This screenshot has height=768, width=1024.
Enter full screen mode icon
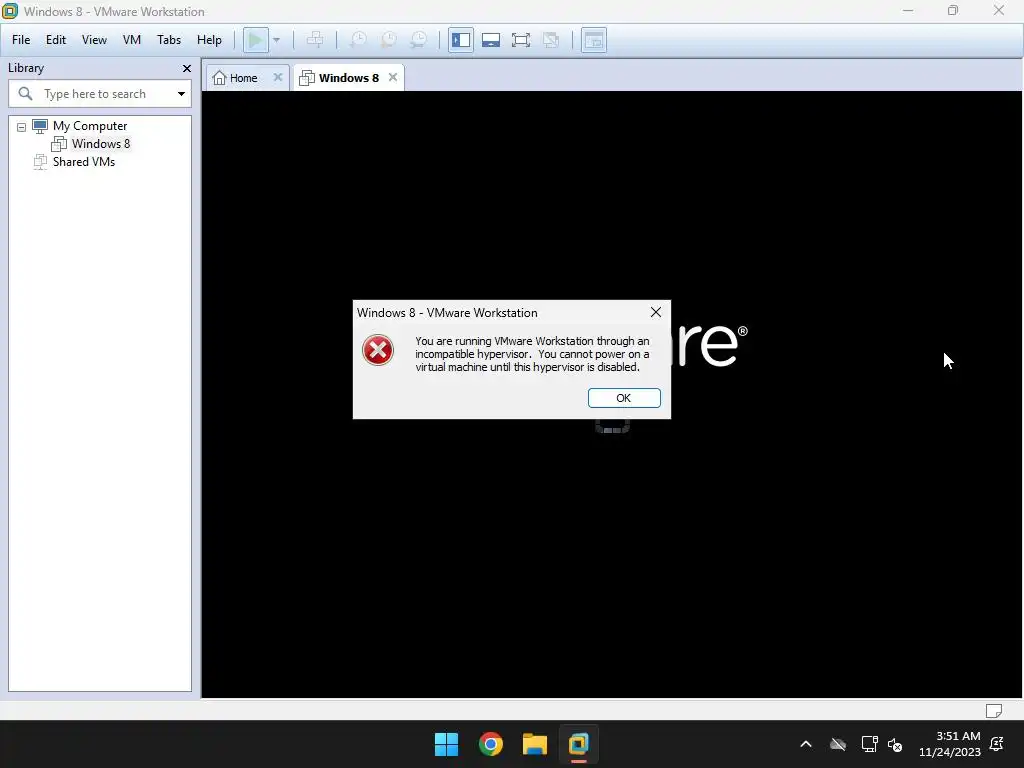tap(521, 40)
